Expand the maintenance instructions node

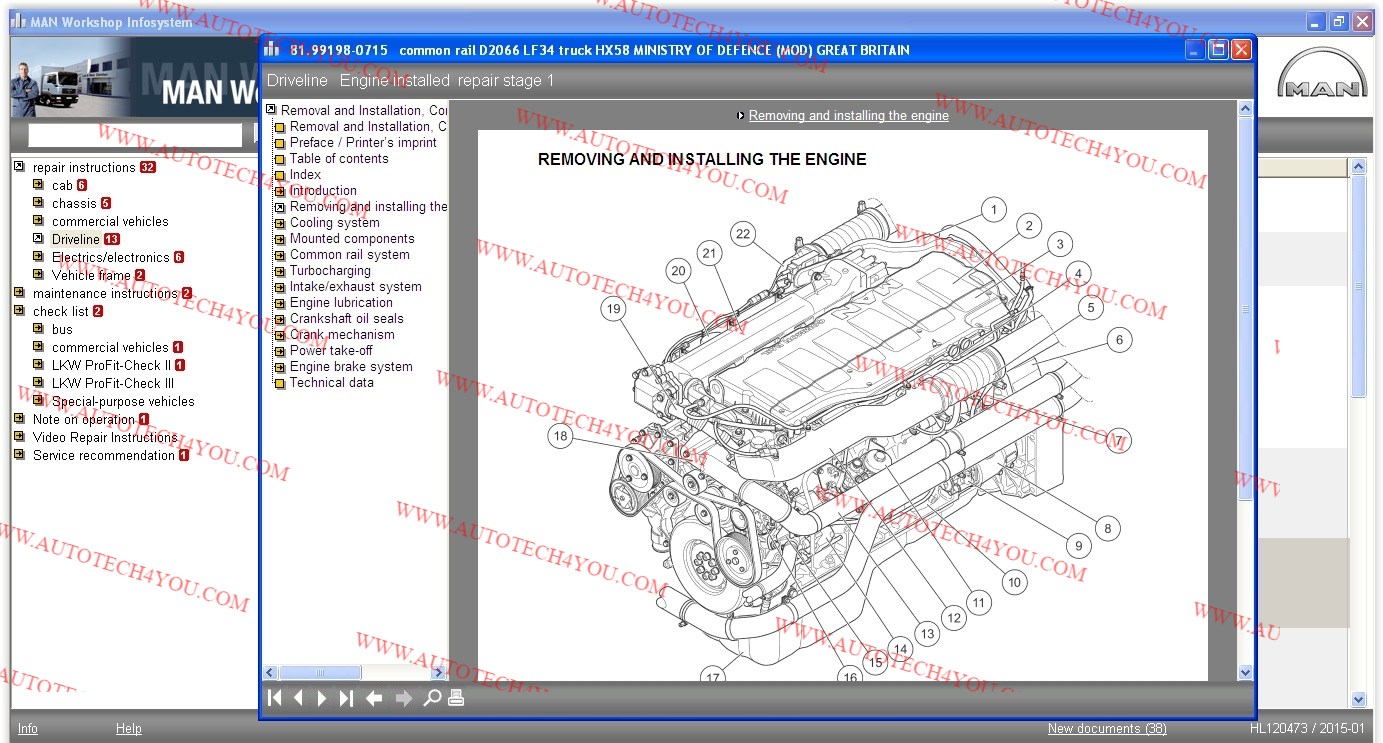click(19, 293)
